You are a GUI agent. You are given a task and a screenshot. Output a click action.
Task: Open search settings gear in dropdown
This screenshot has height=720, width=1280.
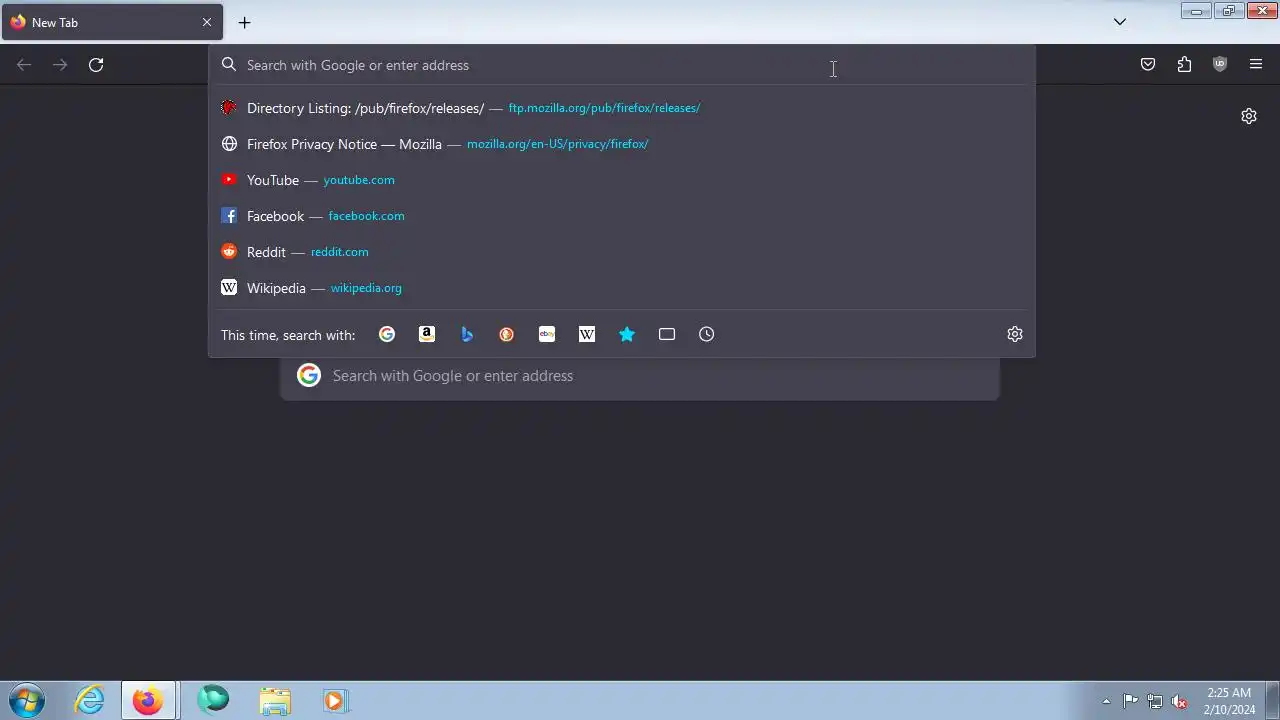(x=1015, y=334)
